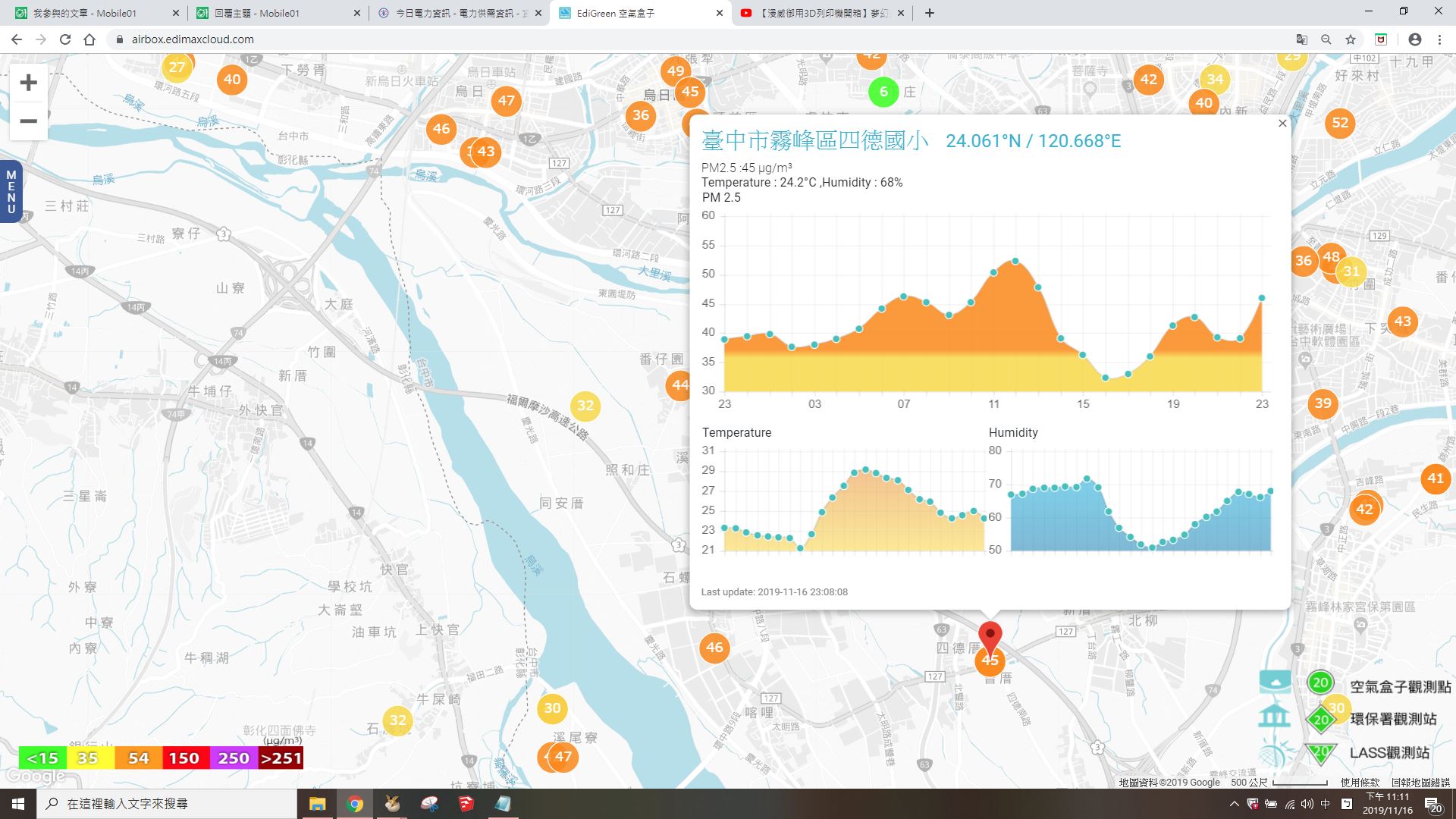Screen dimensions: 1456x819
Task: Open the volume control in tray
Action: pyautogui.click(x=1307, y=803)
